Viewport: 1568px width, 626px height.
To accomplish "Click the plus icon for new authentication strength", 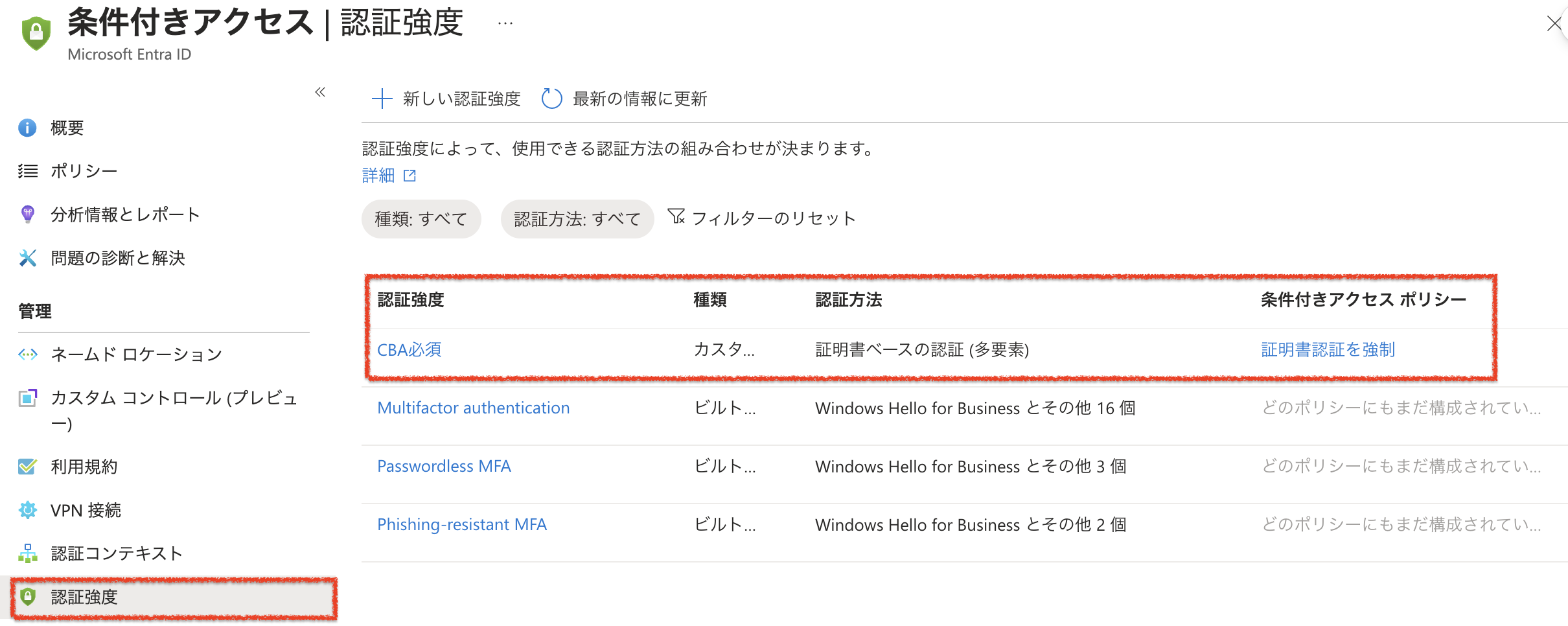I will point(382,99).
